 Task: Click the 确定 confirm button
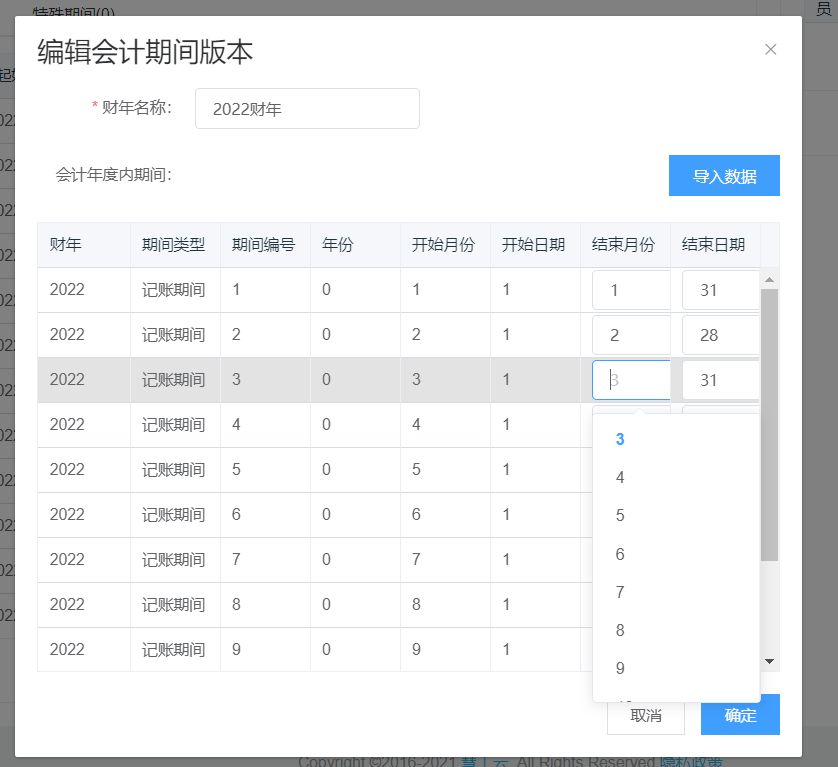click(740, 715)
